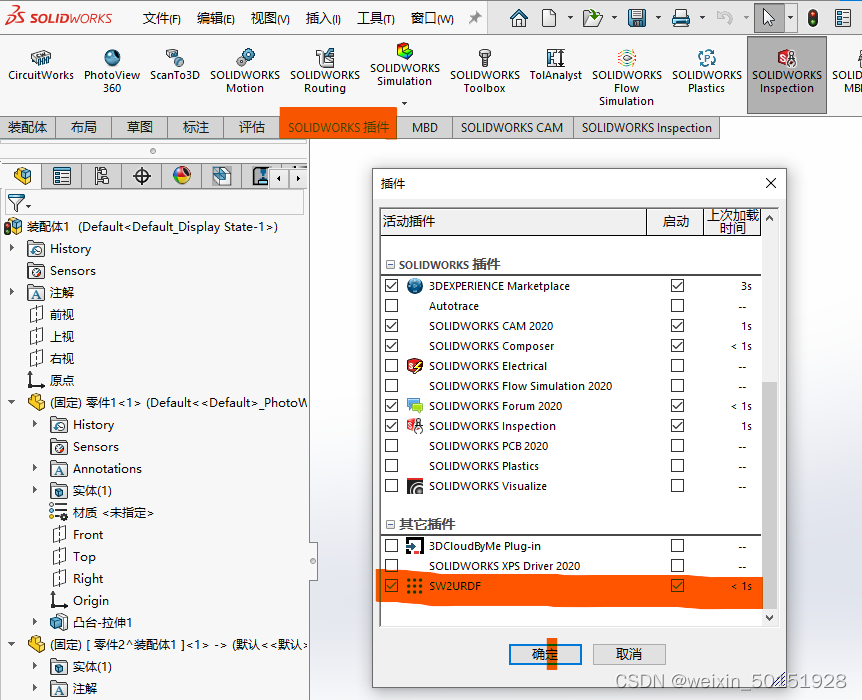
Task: Collapse the 零件1<1> component node
Action: click(12, 402)
